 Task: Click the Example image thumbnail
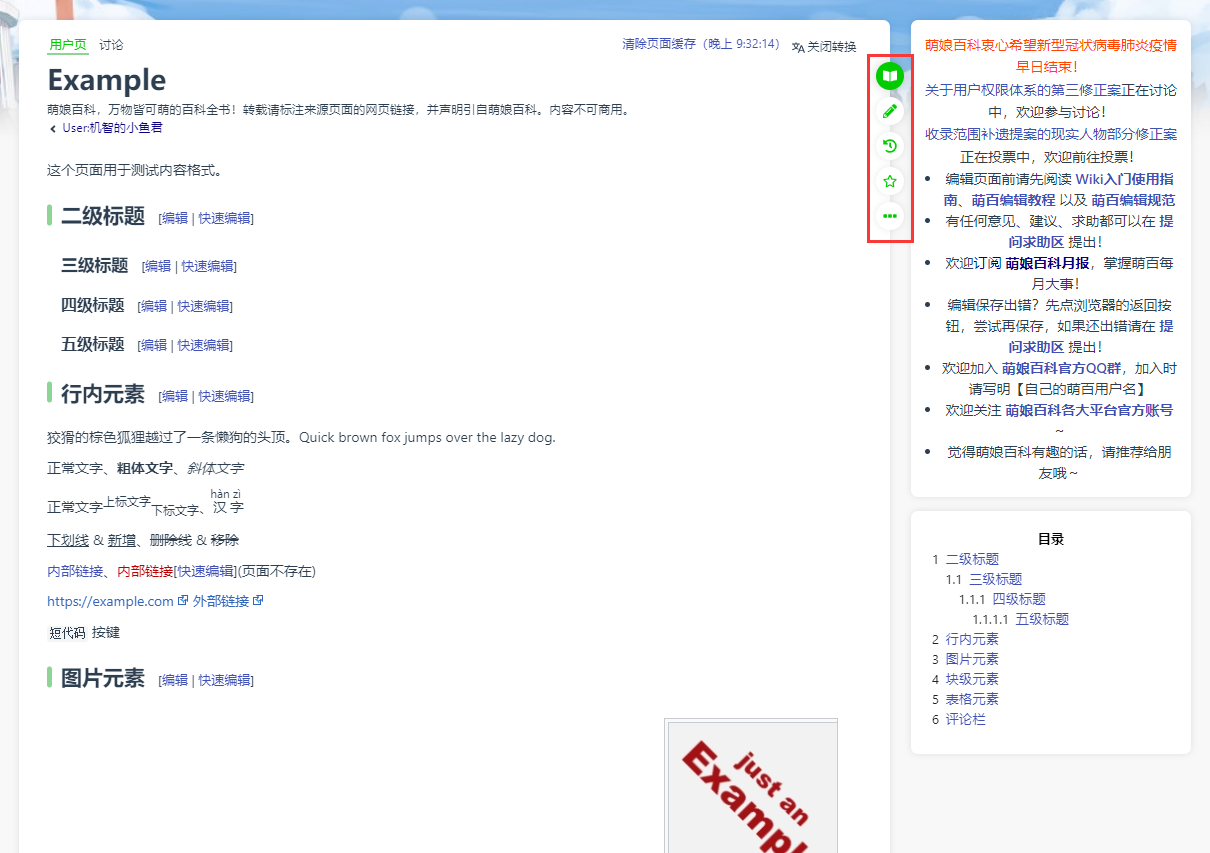tap(751, 786)
